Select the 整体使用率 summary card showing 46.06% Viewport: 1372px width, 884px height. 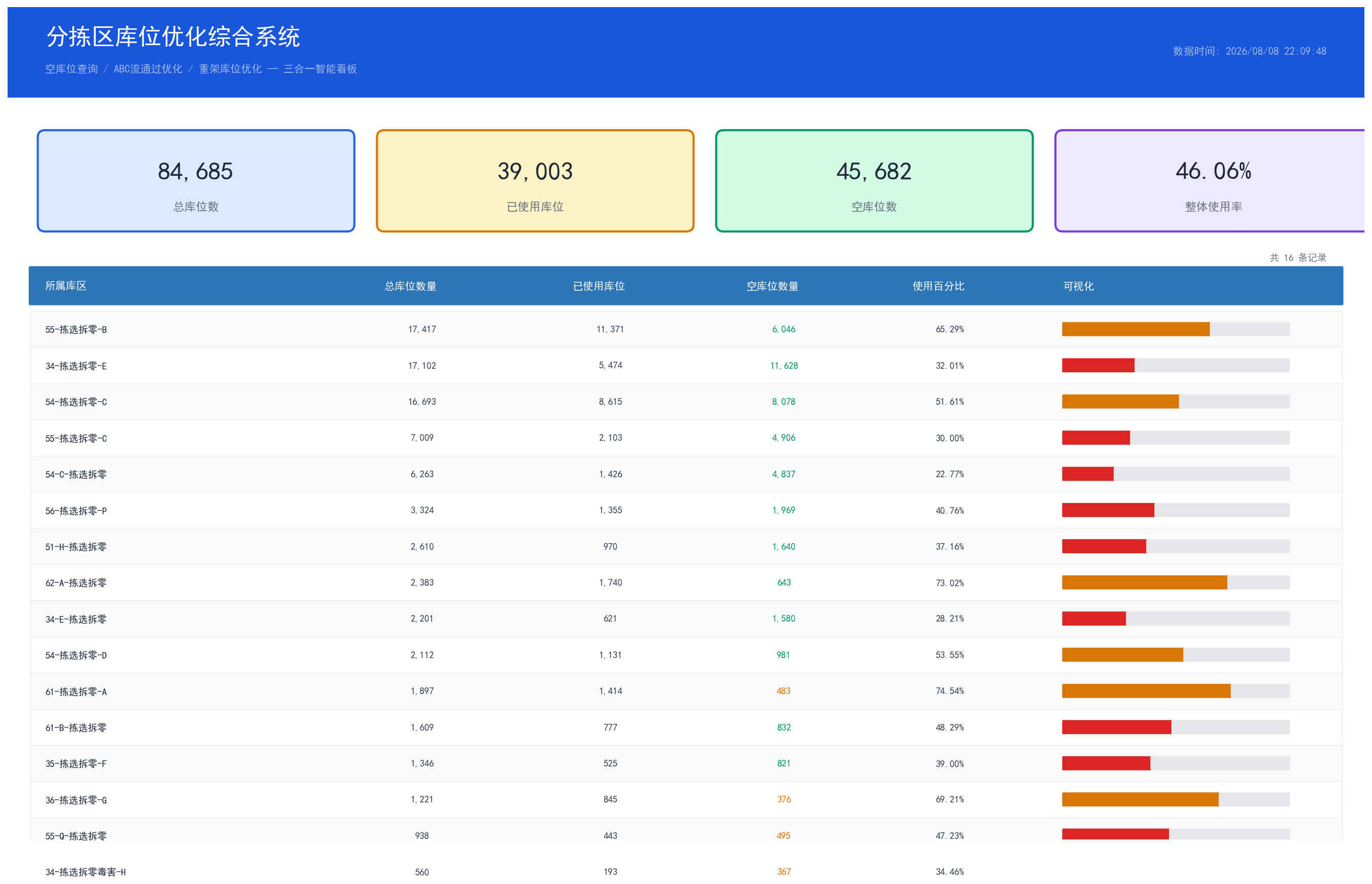(x=1209, y=181)
